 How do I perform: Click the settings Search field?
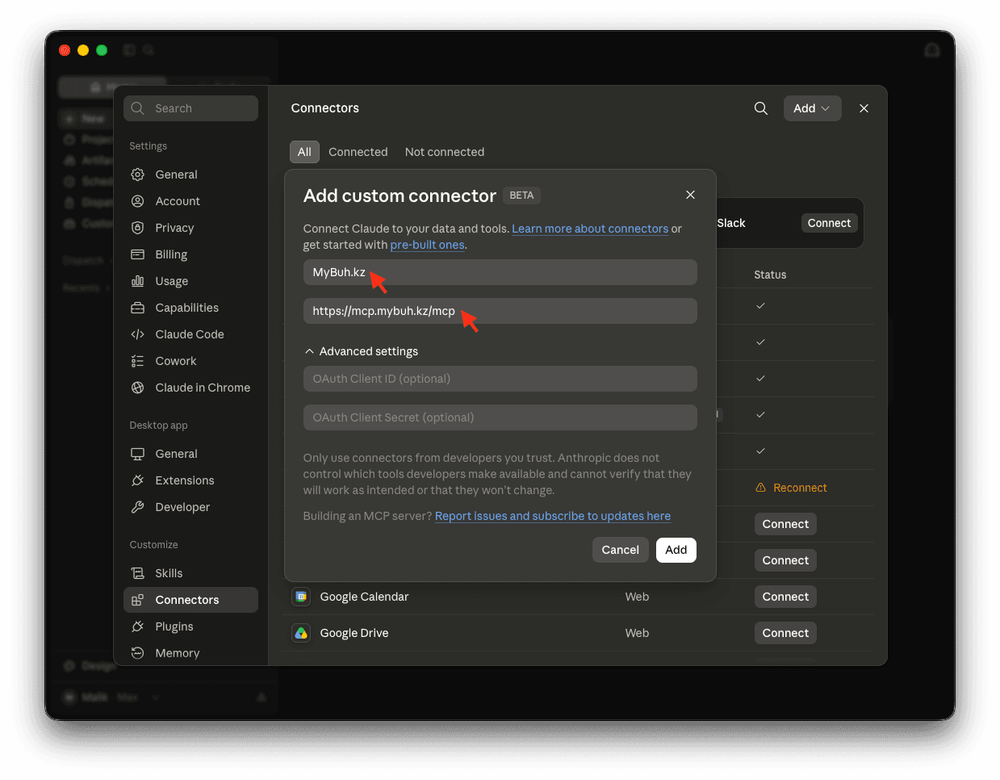tap(191, 108)
